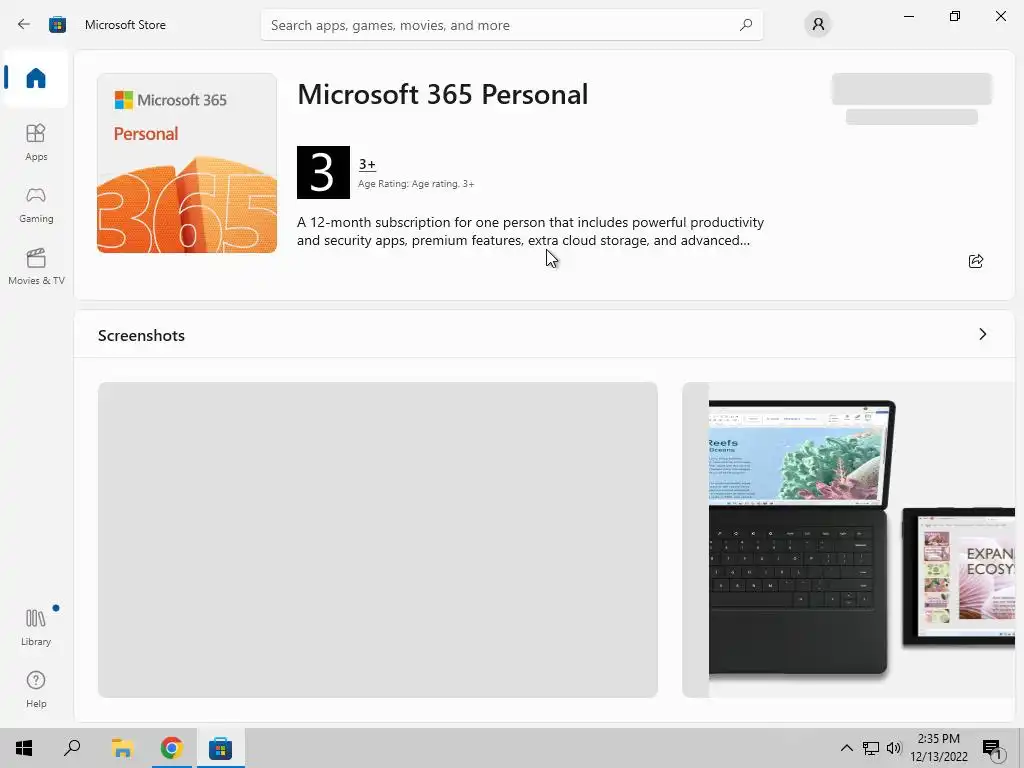Image resolution: width=1024 pixels, height=768 pixels.
Task: Minimize the Microsoft Store window
Action: [x=909, y=16]
